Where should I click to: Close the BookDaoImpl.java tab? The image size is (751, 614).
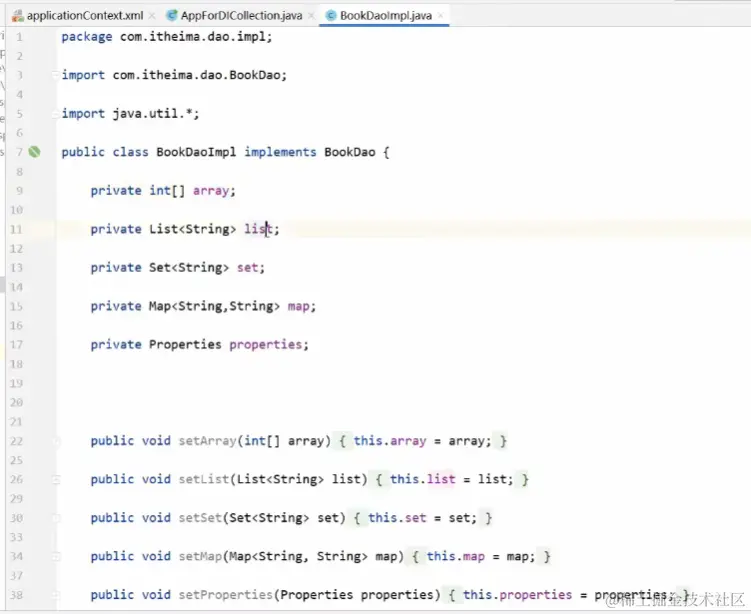point(440,15)
